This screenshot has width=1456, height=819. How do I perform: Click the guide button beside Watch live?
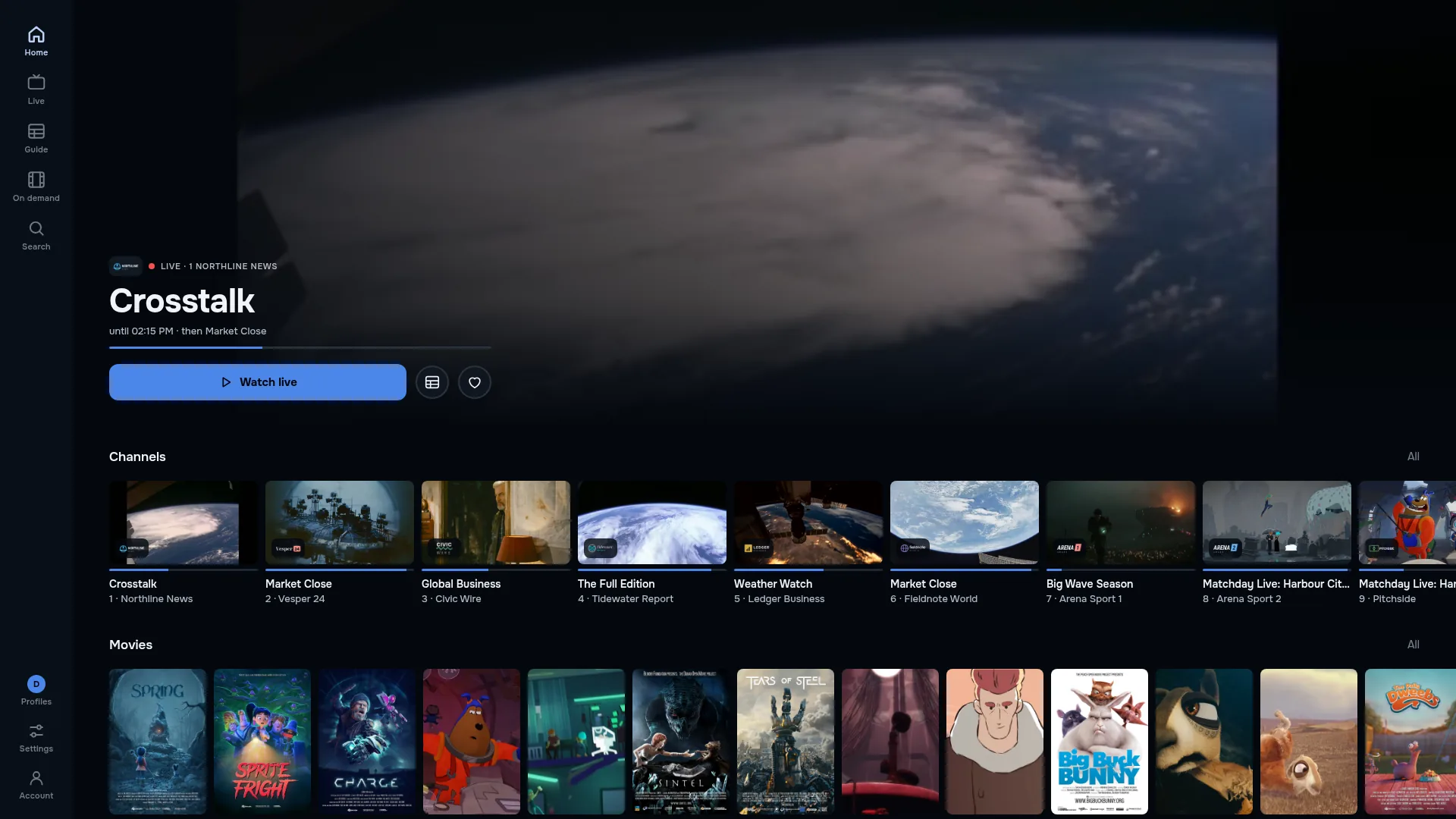click(432, 382)
